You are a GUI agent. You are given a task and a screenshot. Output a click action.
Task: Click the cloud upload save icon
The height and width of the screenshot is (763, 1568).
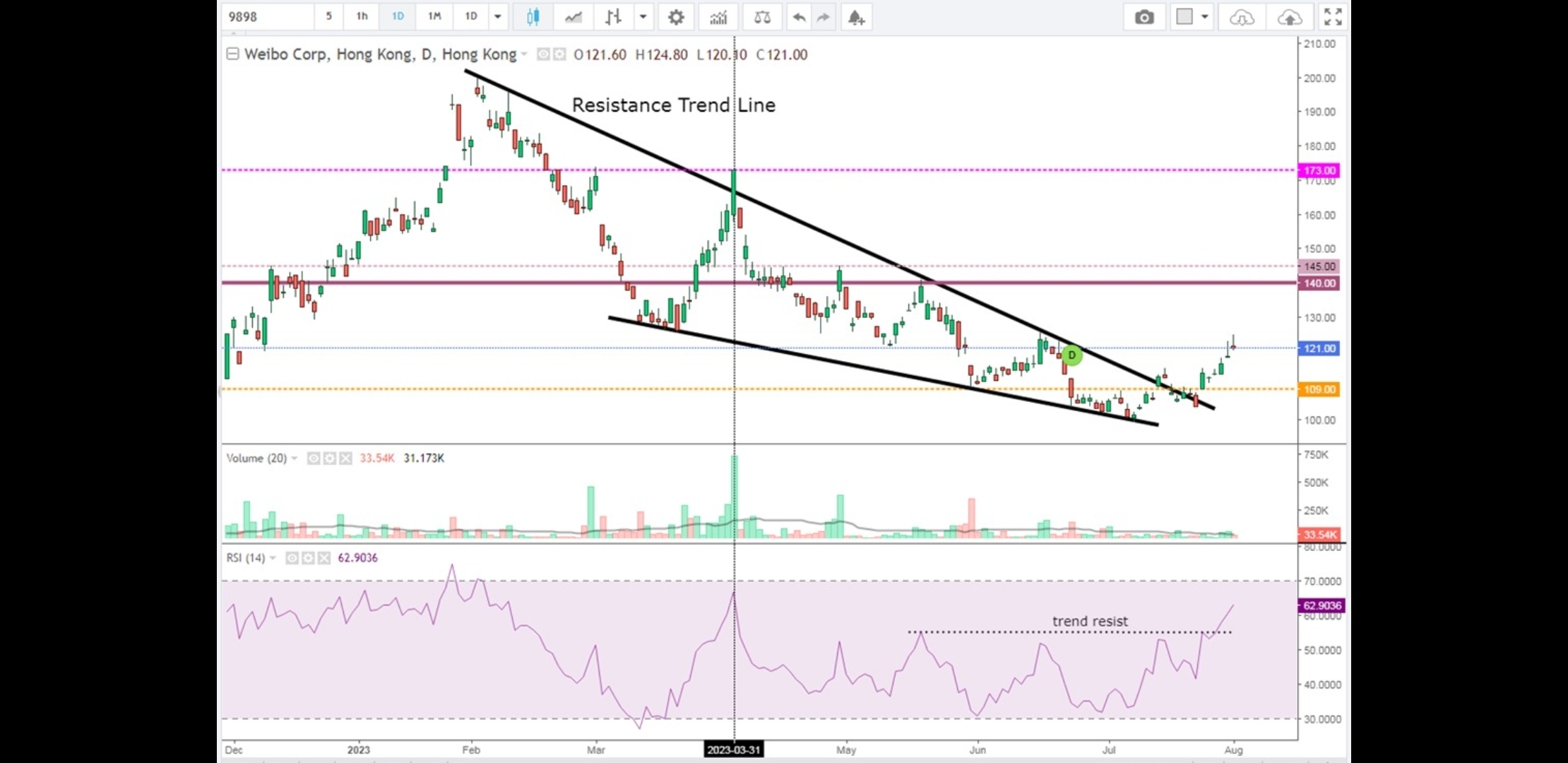pos(1289,17)
